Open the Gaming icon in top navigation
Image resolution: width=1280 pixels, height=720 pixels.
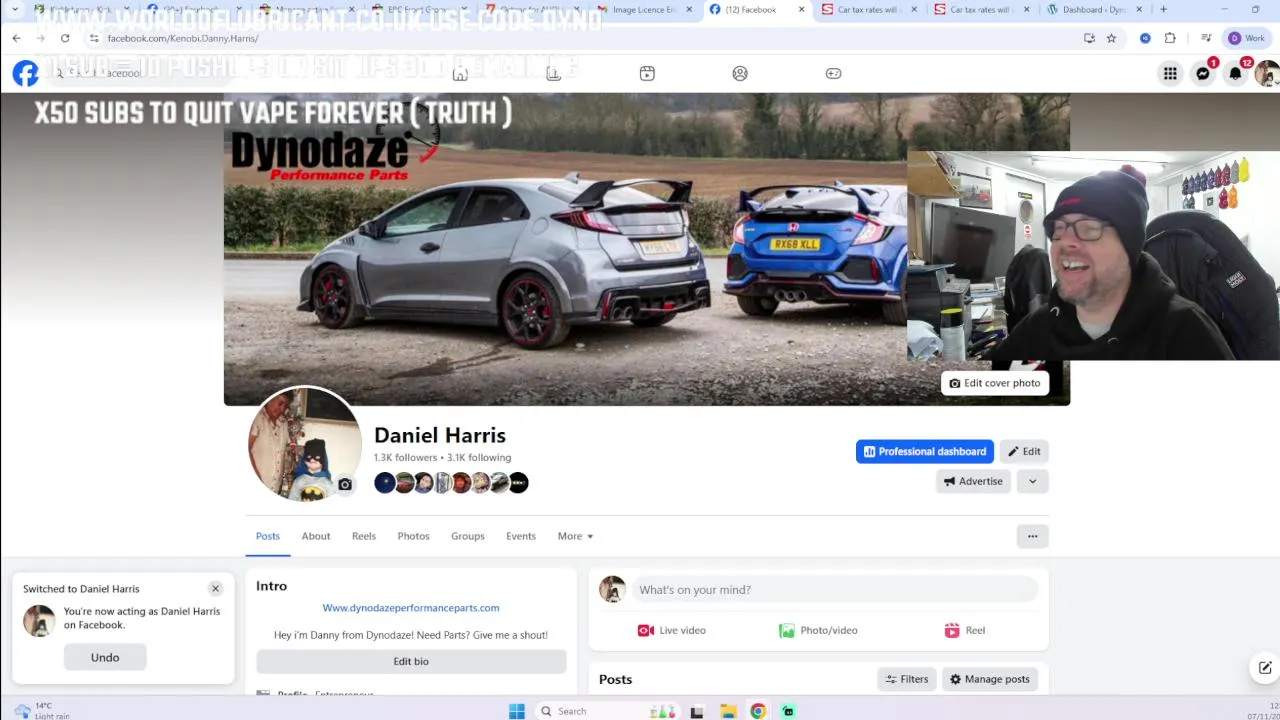[x=833, y=73]
